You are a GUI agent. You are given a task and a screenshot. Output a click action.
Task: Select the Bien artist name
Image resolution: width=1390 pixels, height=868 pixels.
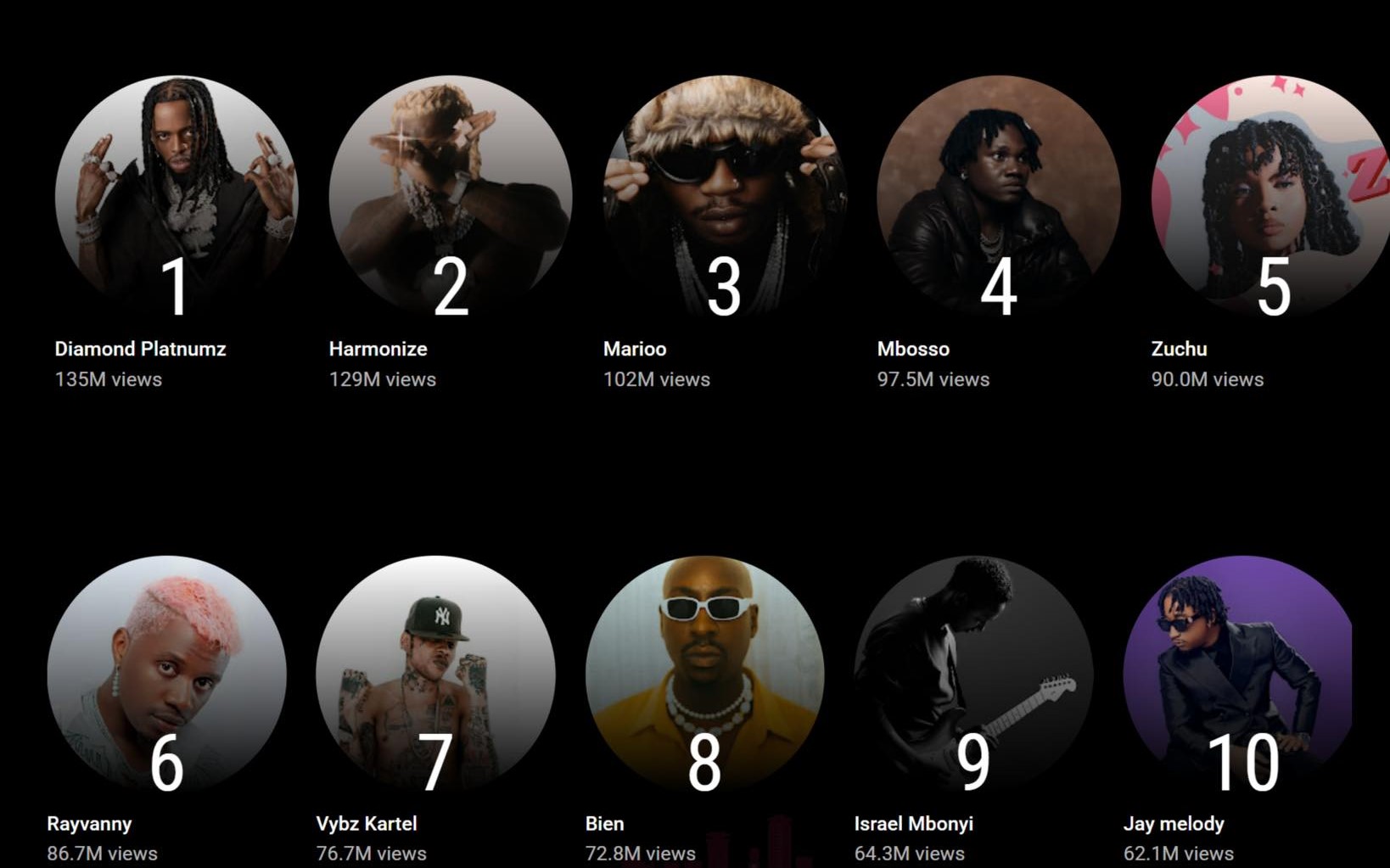tap(604, 824)
